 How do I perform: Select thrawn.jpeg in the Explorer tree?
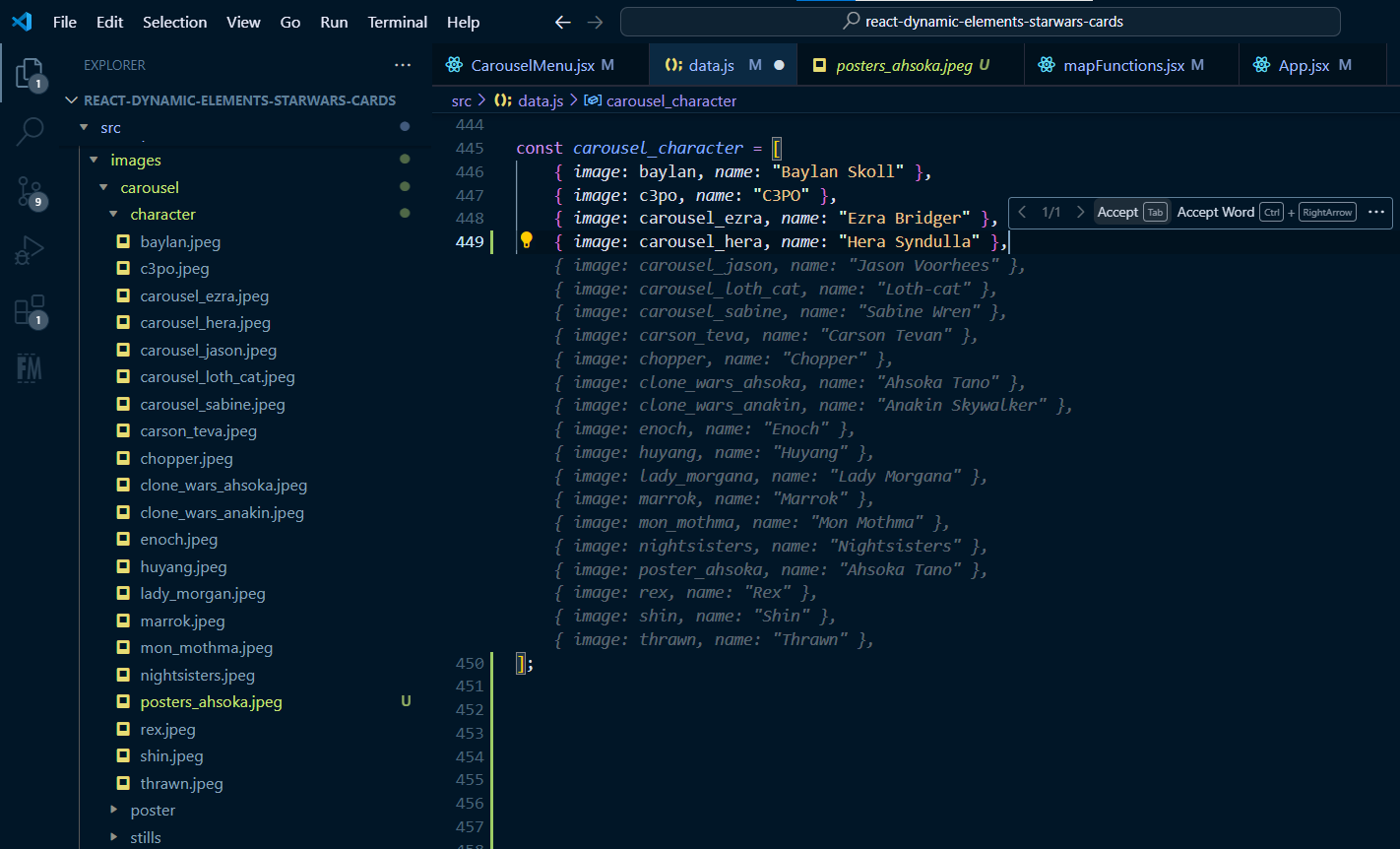[181, 783]
